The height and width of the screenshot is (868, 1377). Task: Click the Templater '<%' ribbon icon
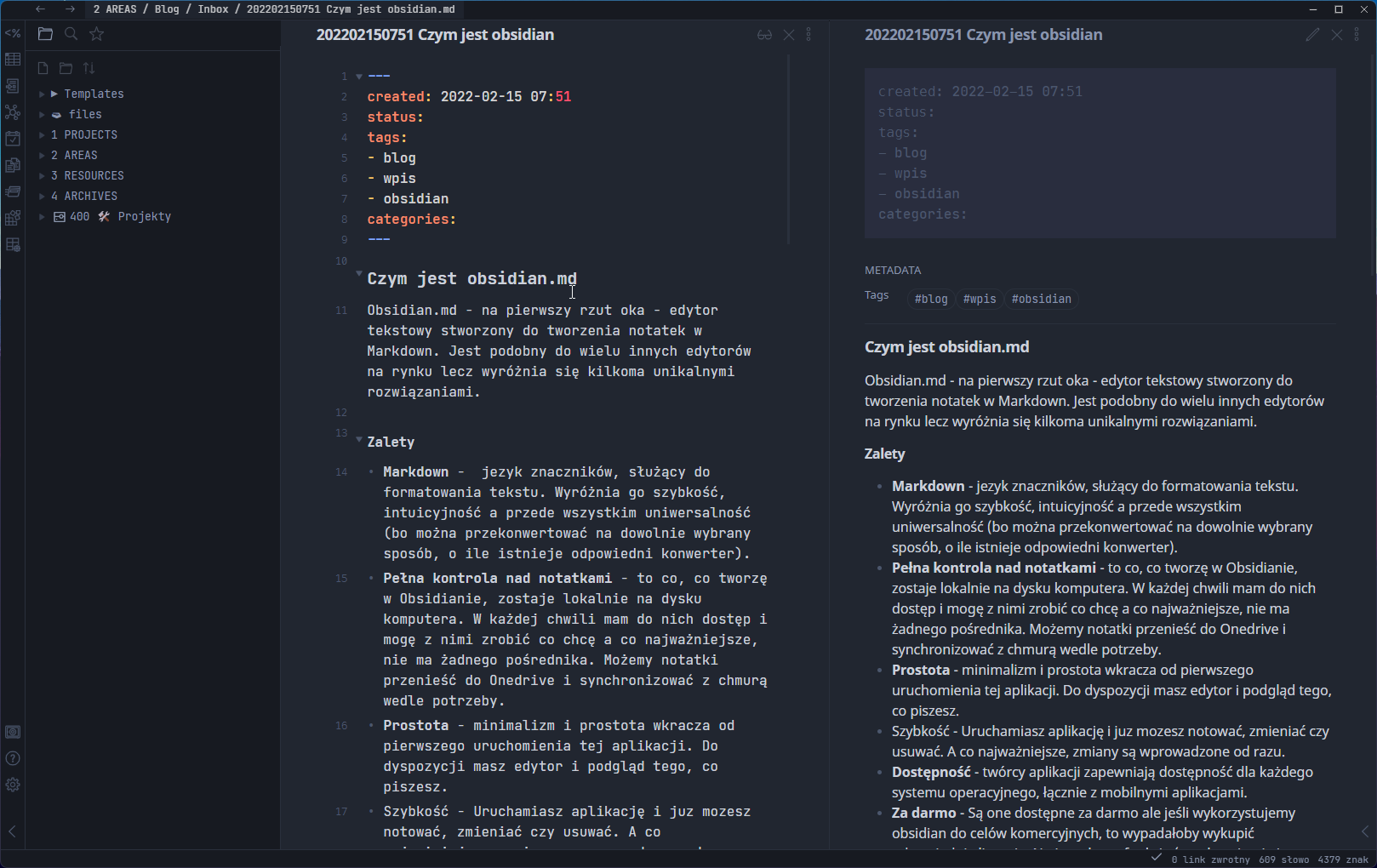[13, 33]
